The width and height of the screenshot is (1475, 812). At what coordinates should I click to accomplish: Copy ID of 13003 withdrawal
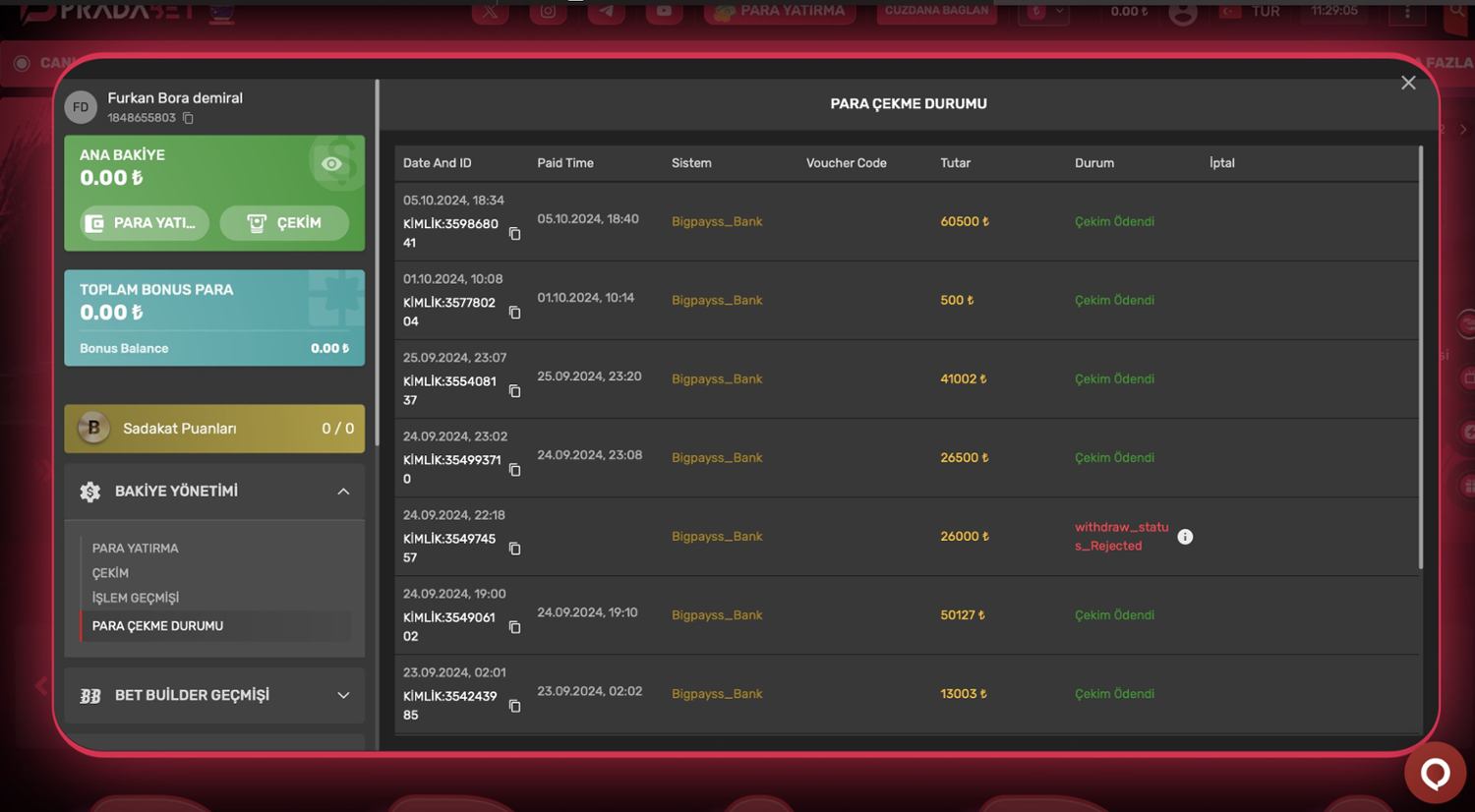pos(514,706)
